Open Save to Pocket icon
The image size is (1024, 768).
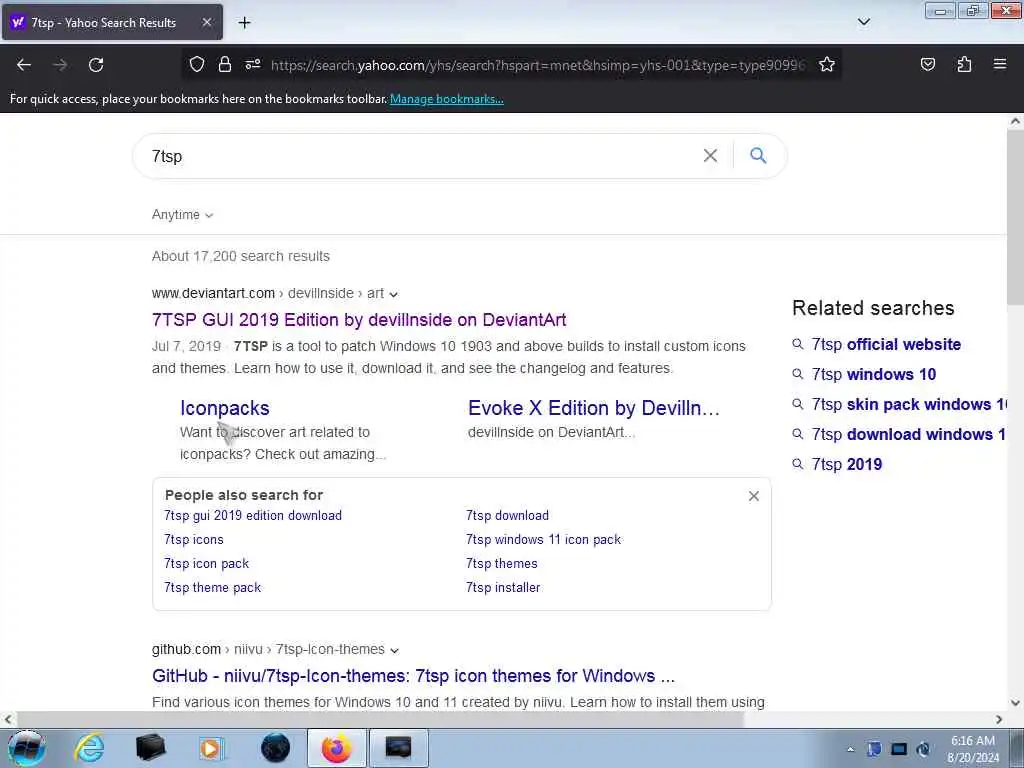927,64
